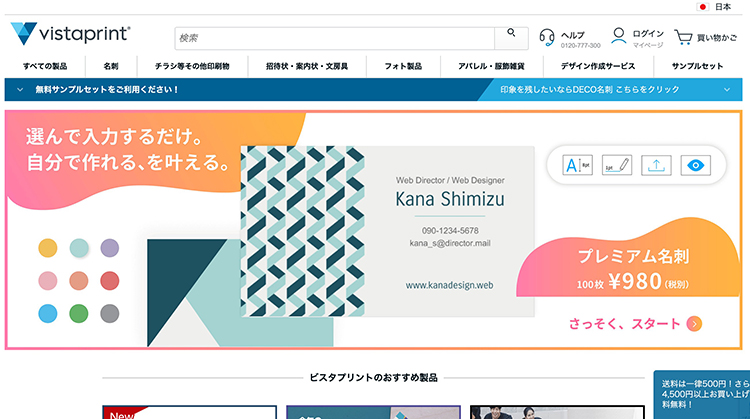Select the text size icon on banner
The width and height of the screenshot is (750, 419).
577,165
